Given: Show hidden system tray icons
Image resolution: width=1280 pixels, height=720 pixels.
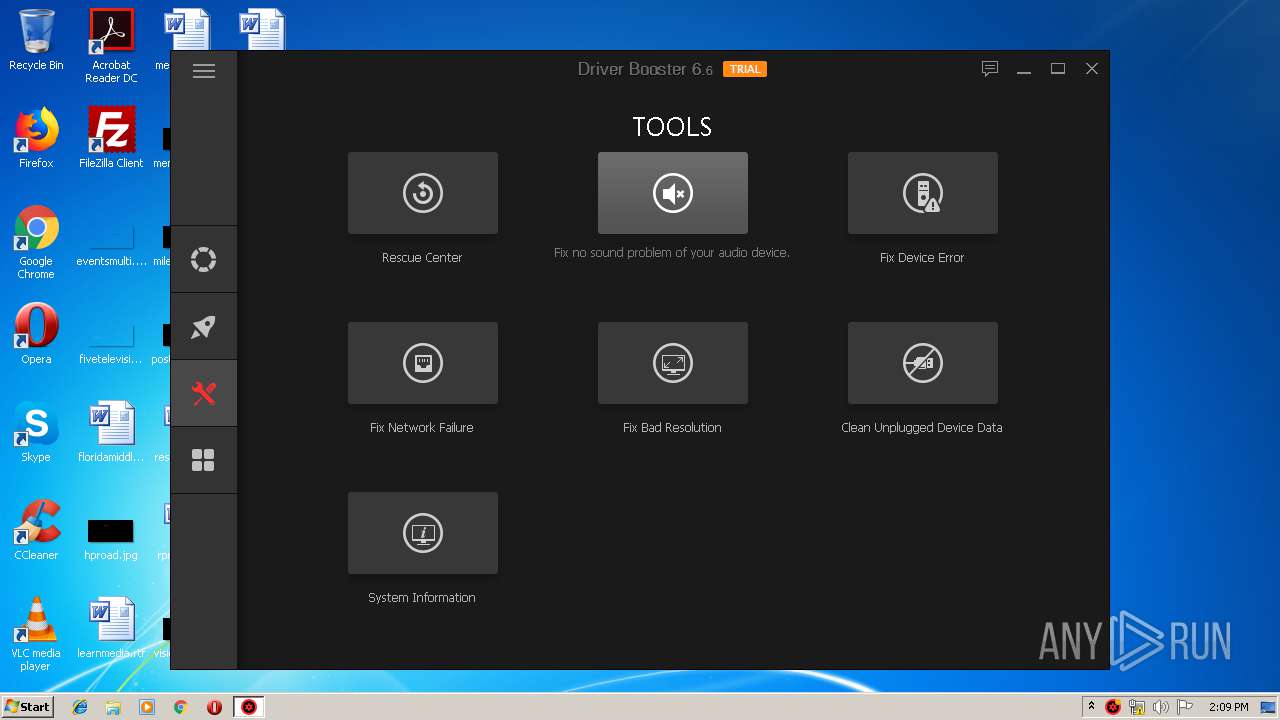Looking at the screenshot, I should click(x=1091, y=707).
